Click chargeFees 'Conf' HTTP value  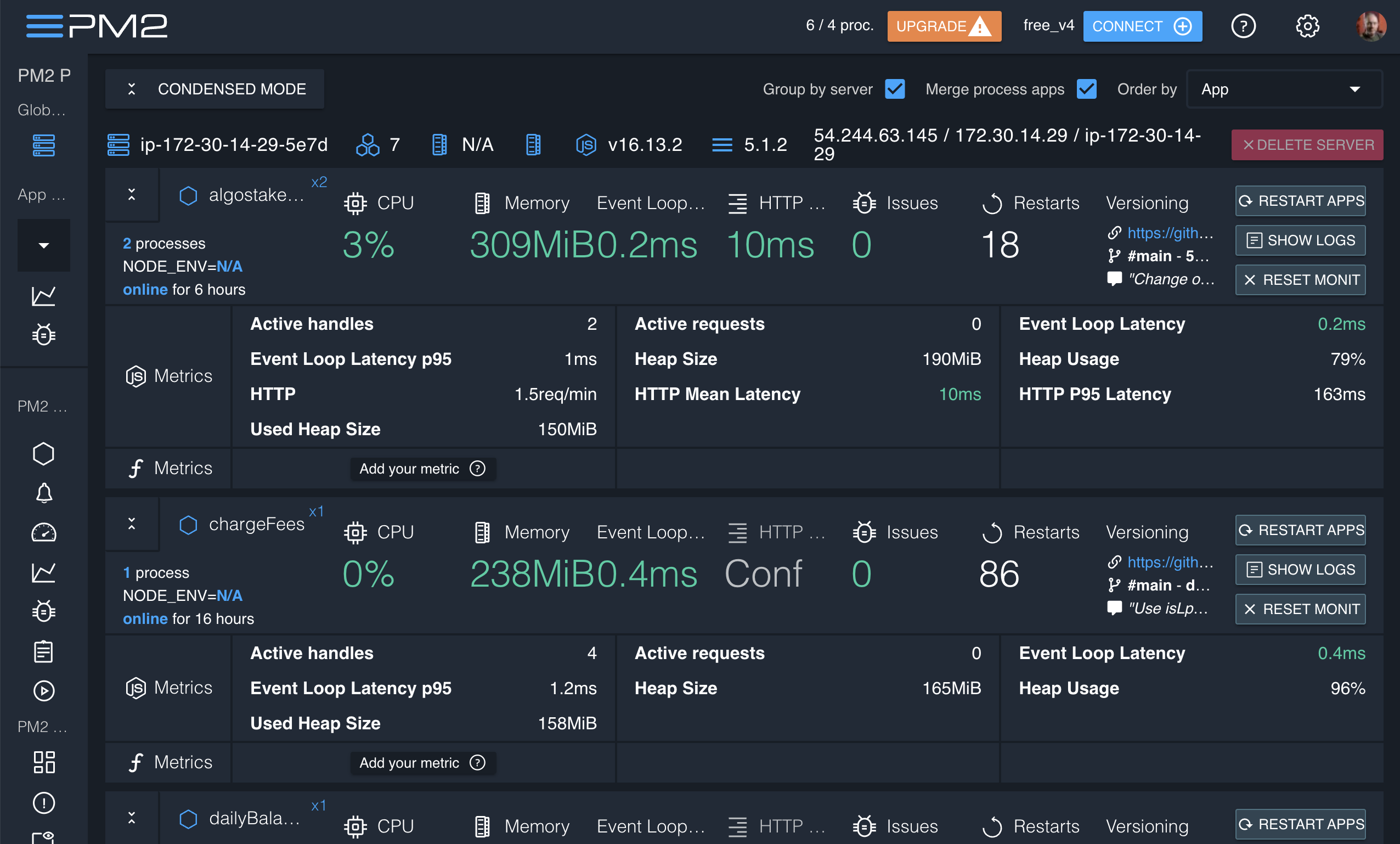tap(763, 573)
